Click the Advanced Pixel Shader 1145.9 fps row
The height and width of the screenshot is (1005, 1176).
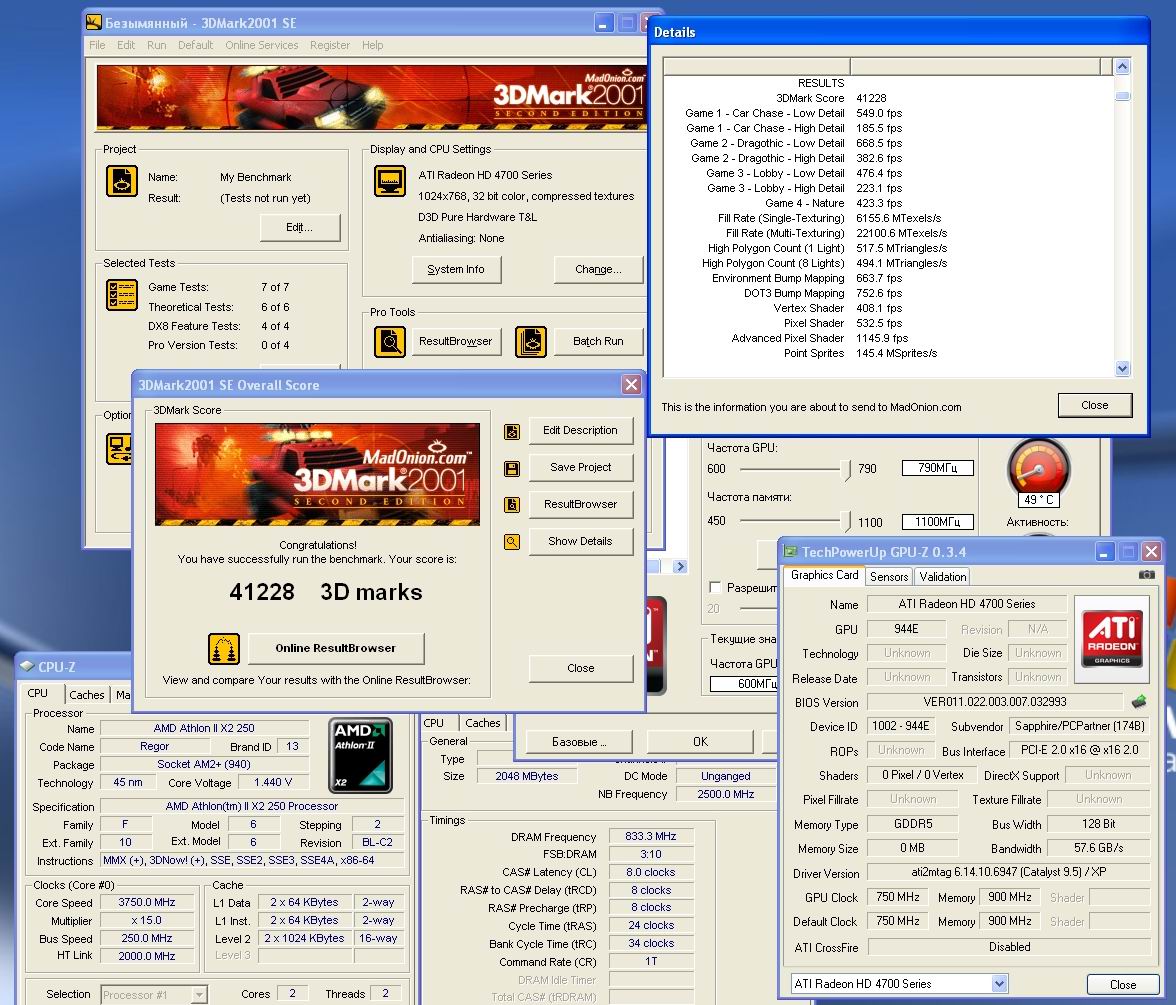click(889, 338)
